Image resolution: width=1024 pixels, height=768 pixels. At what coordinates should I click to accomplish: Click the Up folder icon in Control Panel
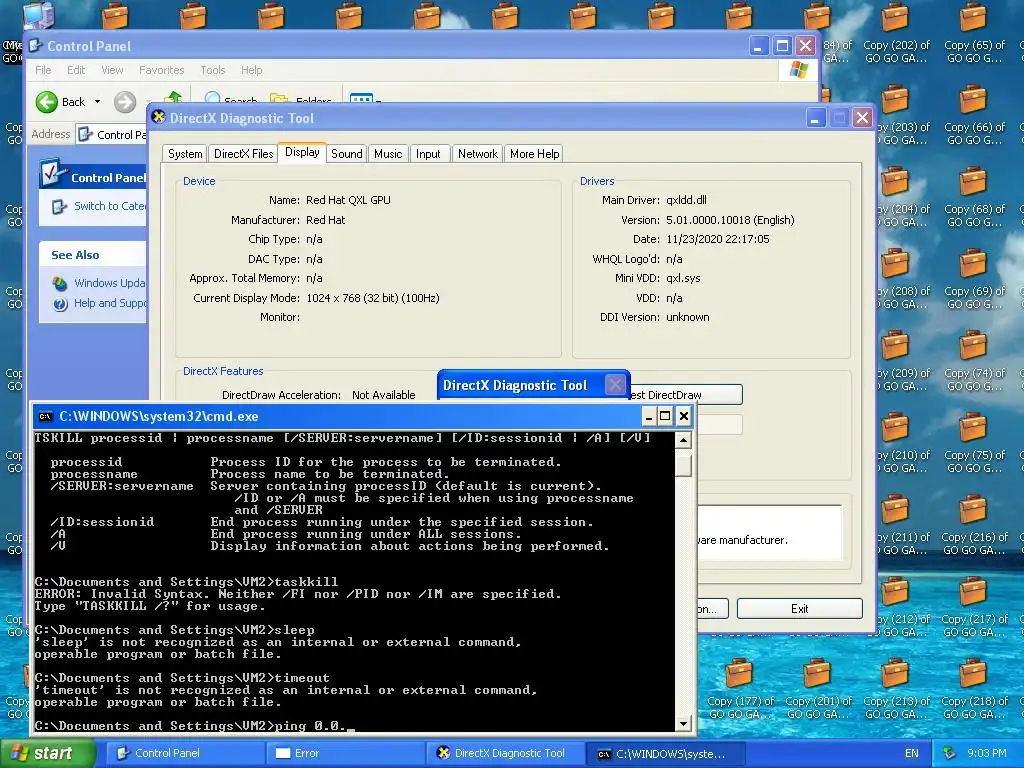pyautogui.click(x=172, y=97)
